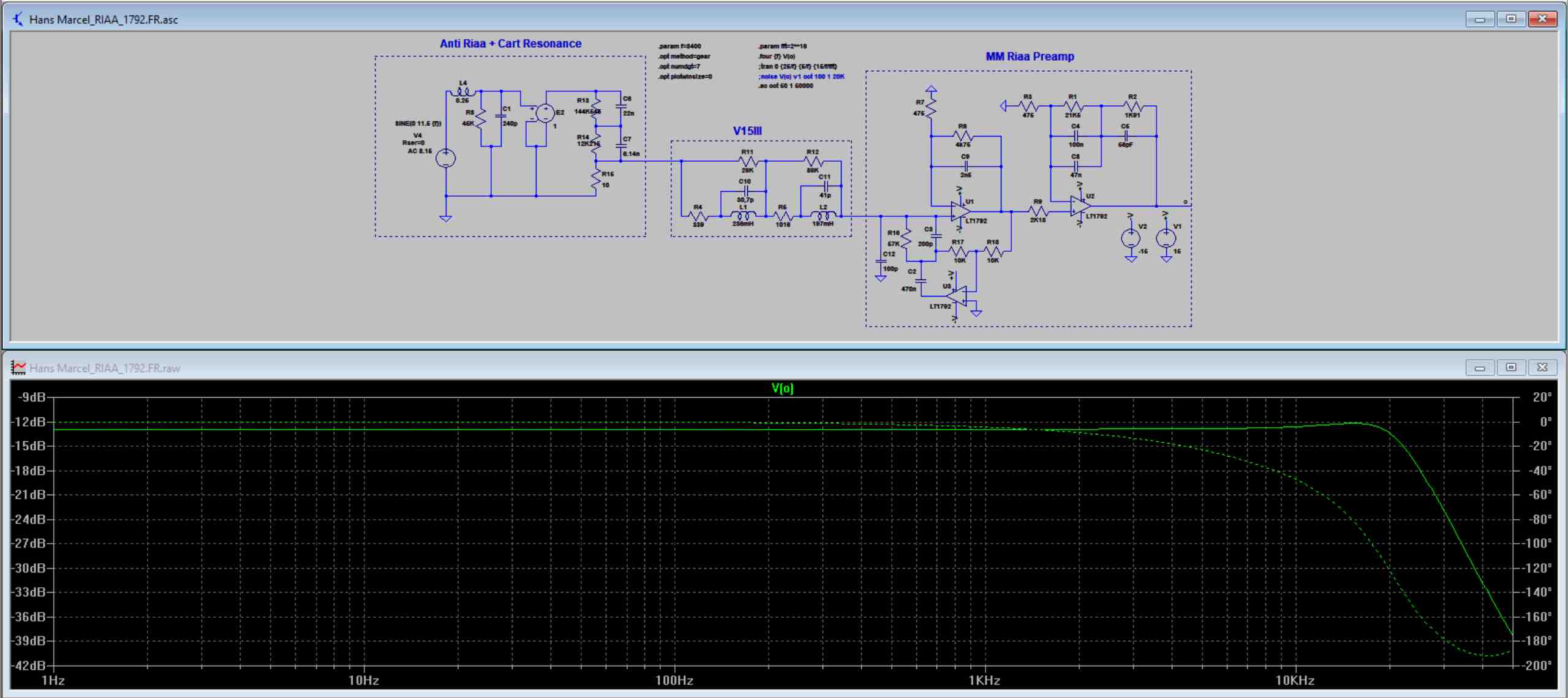Select resistor R11 in the V15III block

(748, 161)
